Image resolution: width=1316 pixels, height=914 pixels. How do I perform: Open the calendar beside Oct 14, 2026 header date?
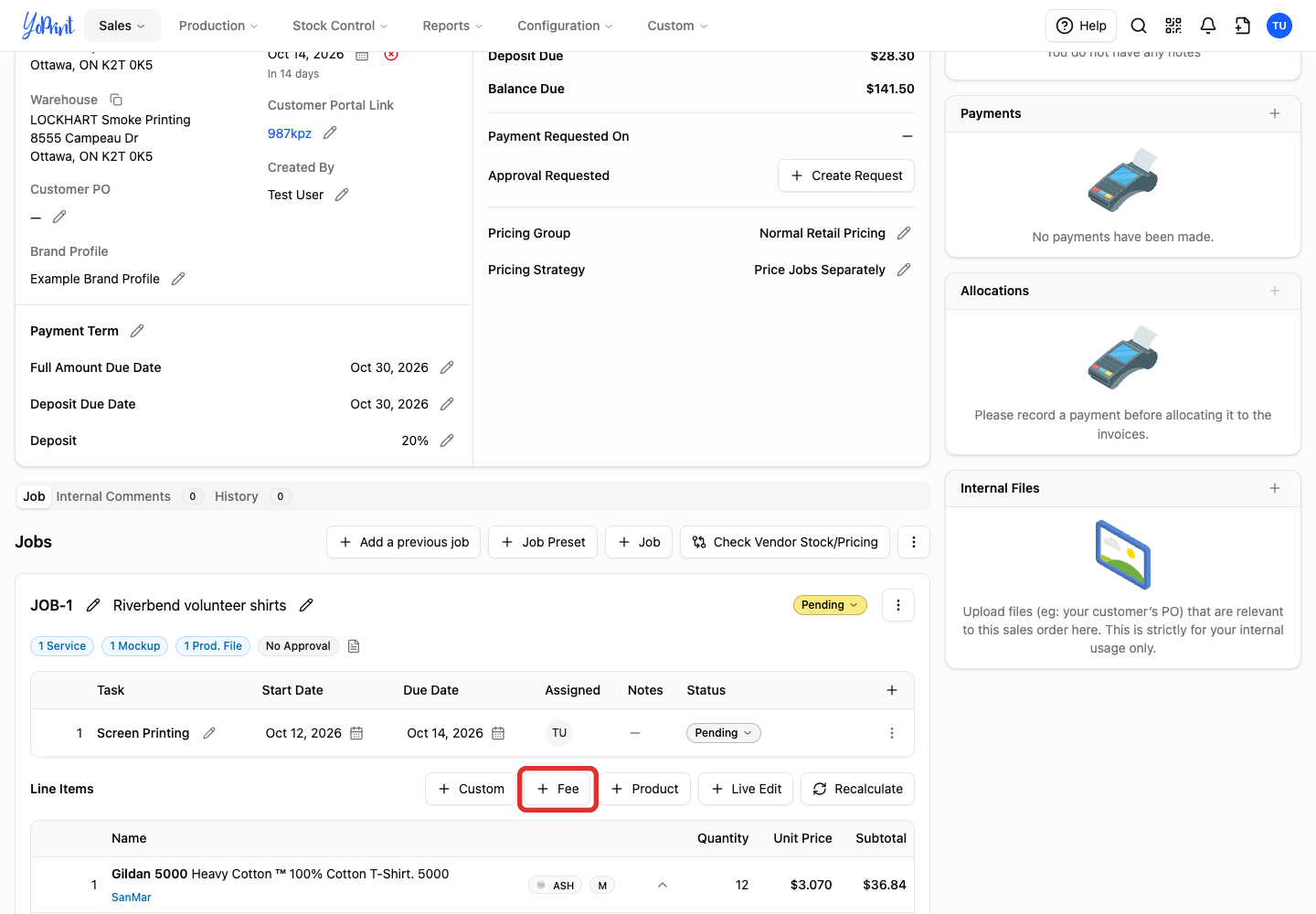tap(362, 55)
